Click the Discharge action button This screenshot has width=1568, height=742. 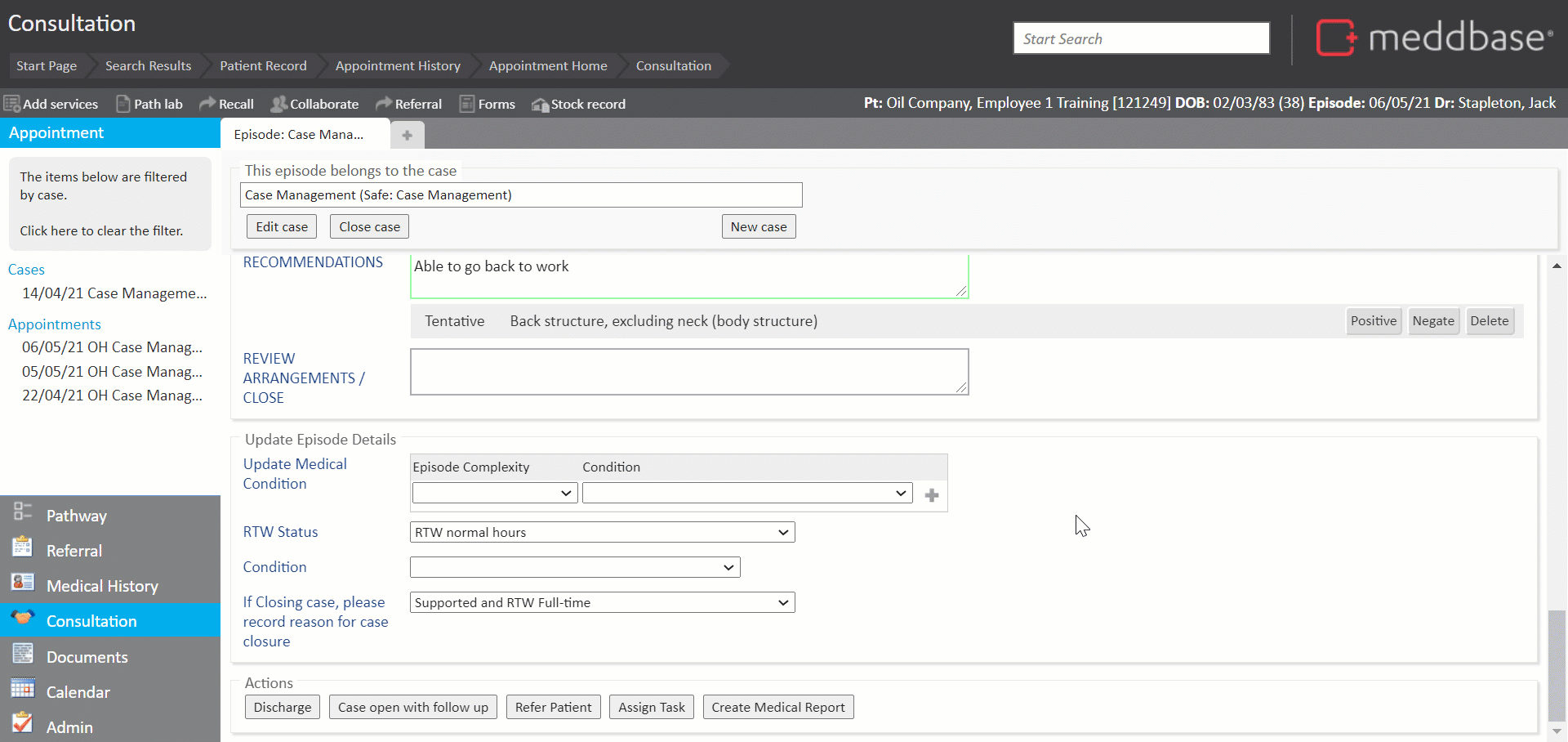(283, 707)
